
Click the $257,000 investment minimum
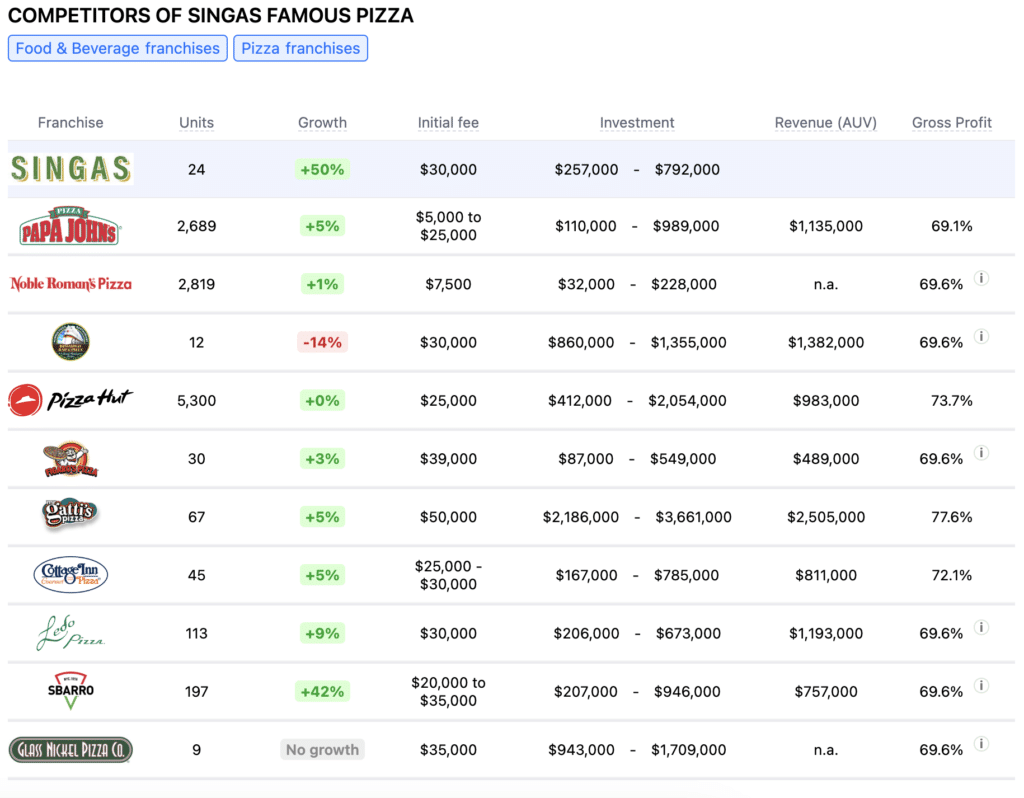click(586, 170)
